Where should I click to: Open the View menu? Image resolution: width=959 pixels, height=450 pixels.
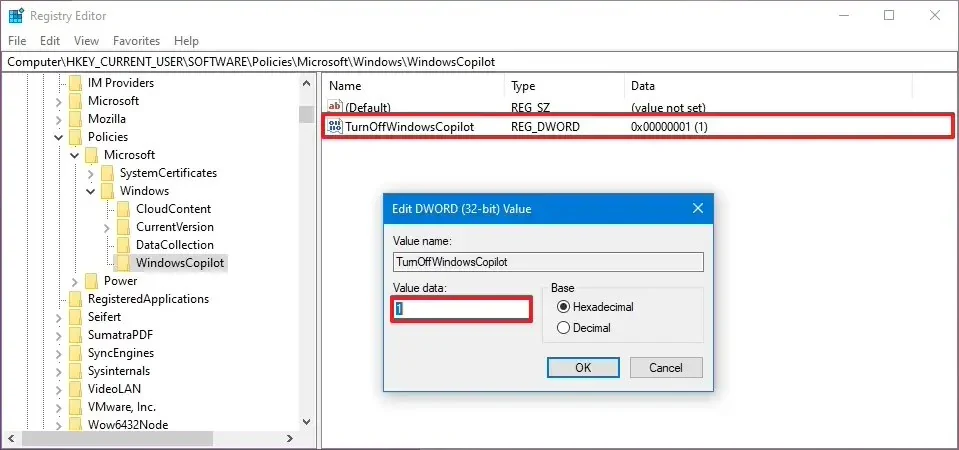(x=86, y=41)
